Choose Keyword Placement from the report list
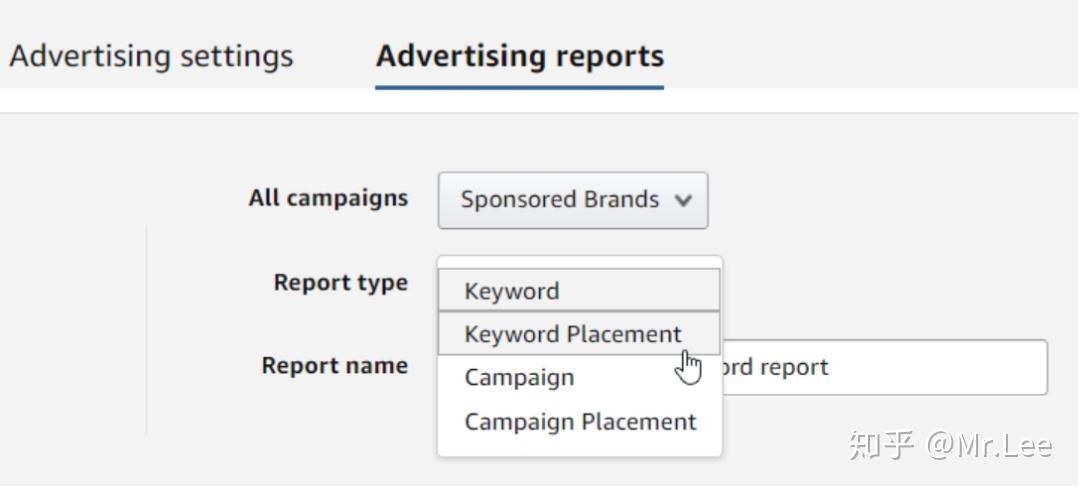This screenshot has height=490, width=1080. point(572,334)
